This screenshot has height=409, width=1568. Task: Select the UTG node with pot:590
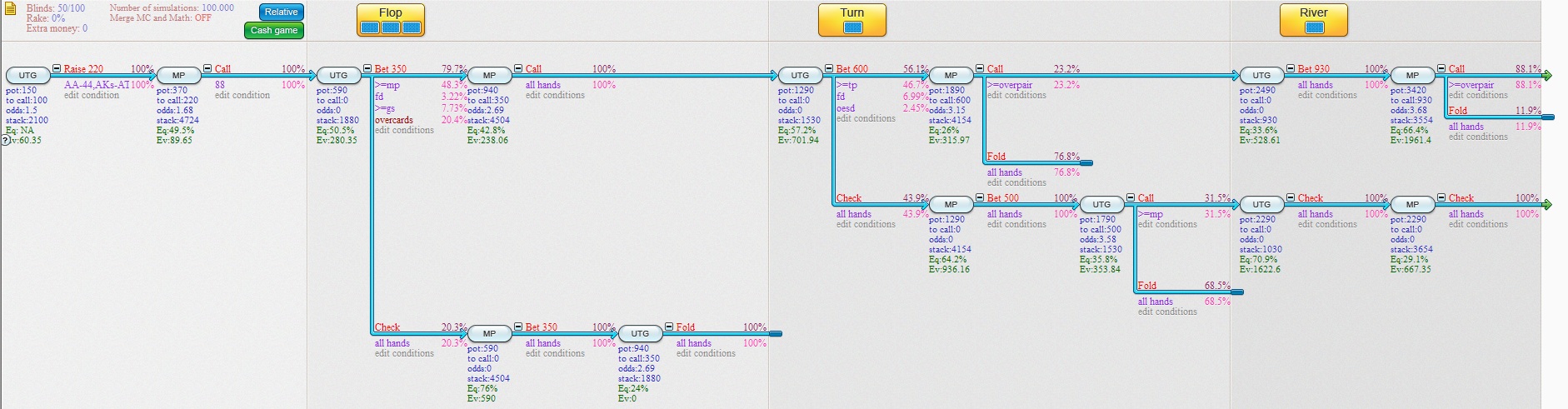338,75
